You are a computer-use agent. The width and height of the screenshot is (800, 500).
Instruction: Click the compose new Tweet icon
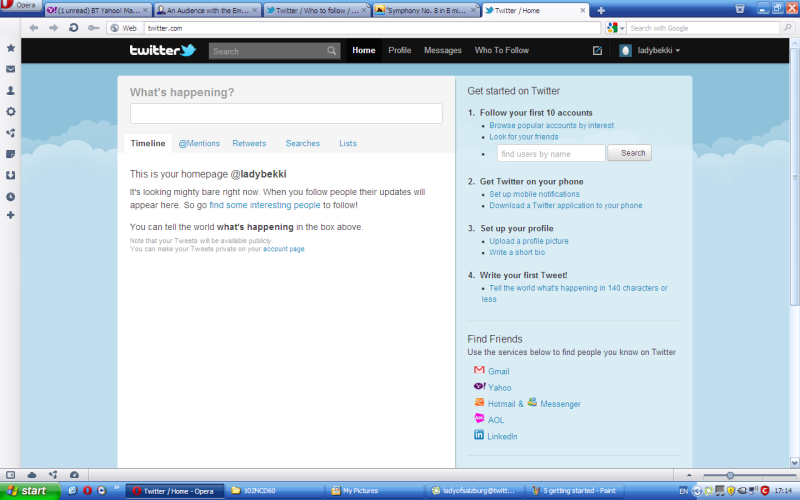597,50
